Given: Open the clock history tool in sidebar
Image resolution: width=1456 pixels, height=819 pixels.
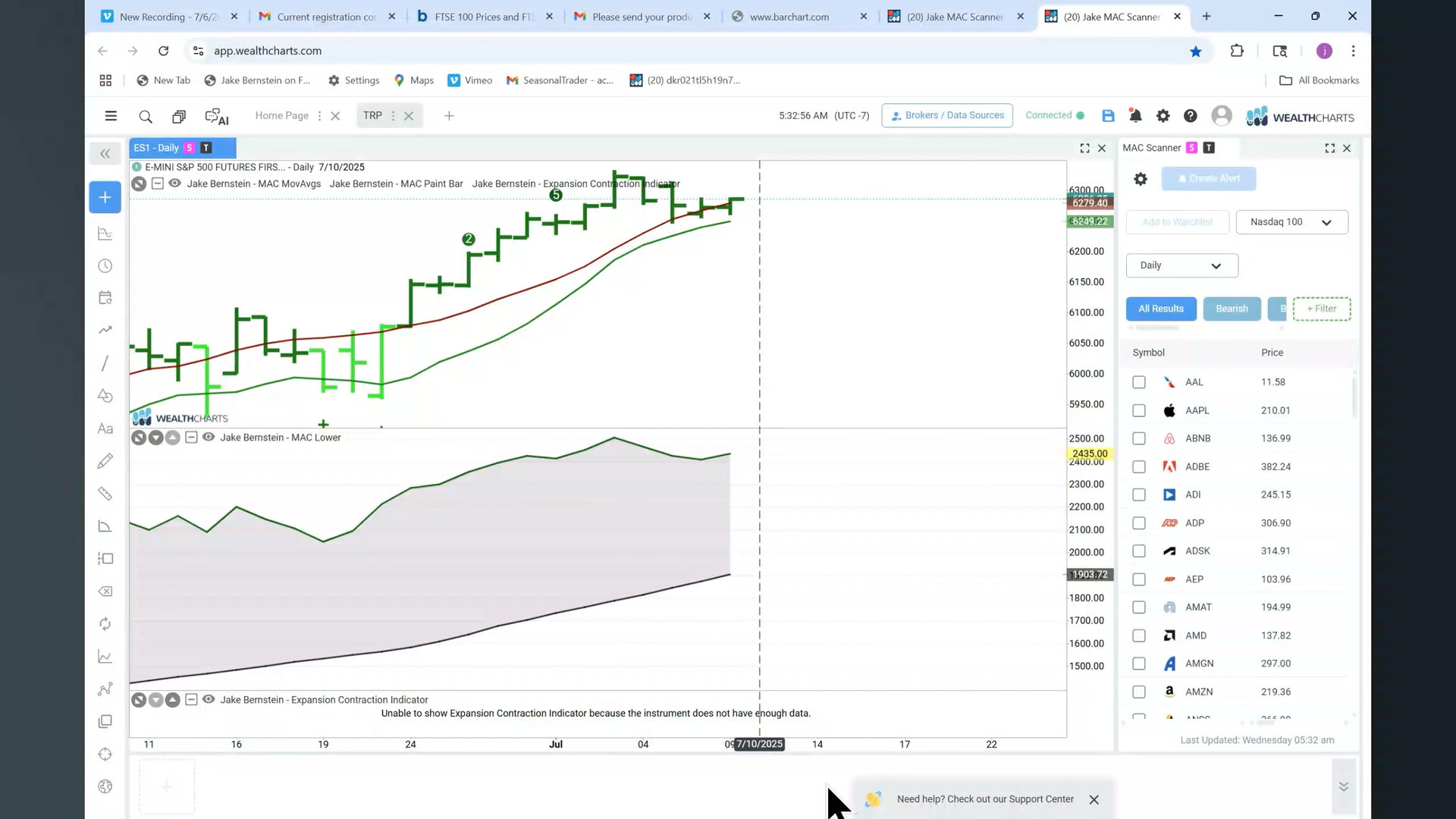Looking at the screenshot, I should coord(105,266).
